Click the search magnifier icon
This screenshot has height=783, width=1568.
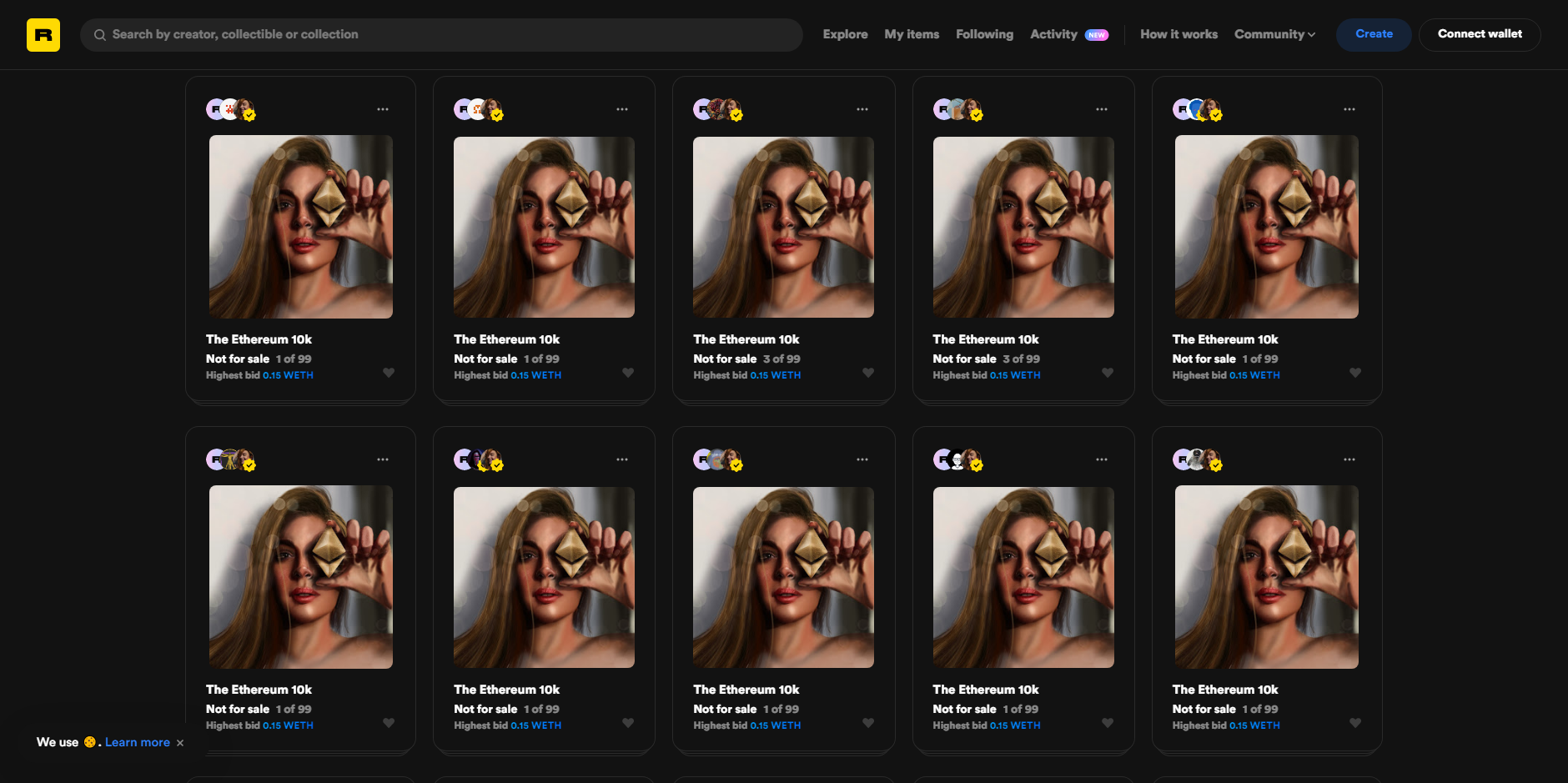point(100,35)
